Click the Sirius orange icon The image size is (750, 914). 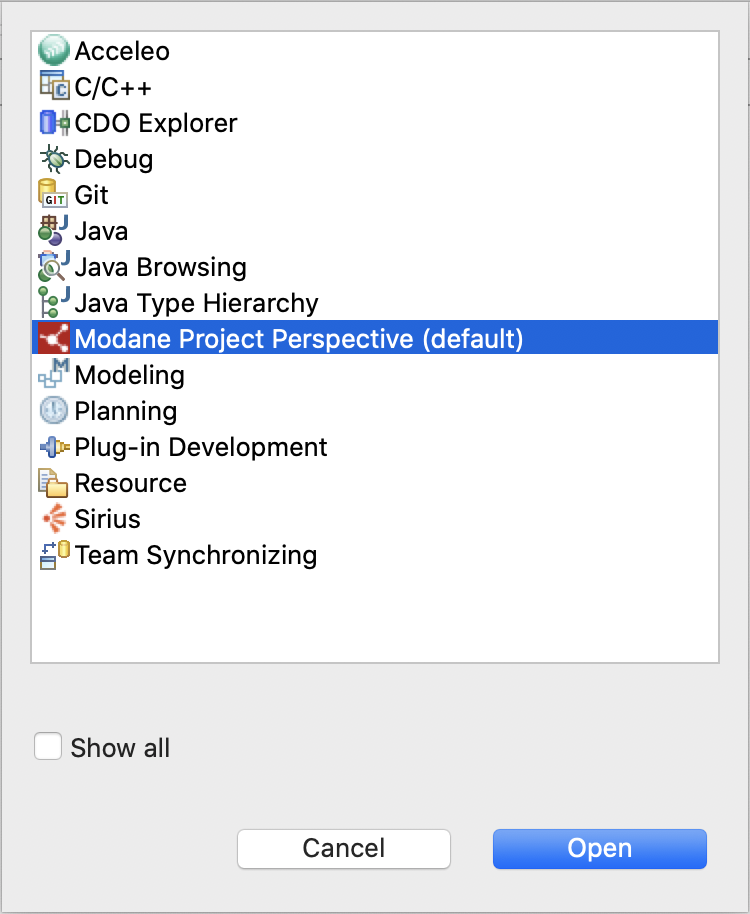[54, 519]
